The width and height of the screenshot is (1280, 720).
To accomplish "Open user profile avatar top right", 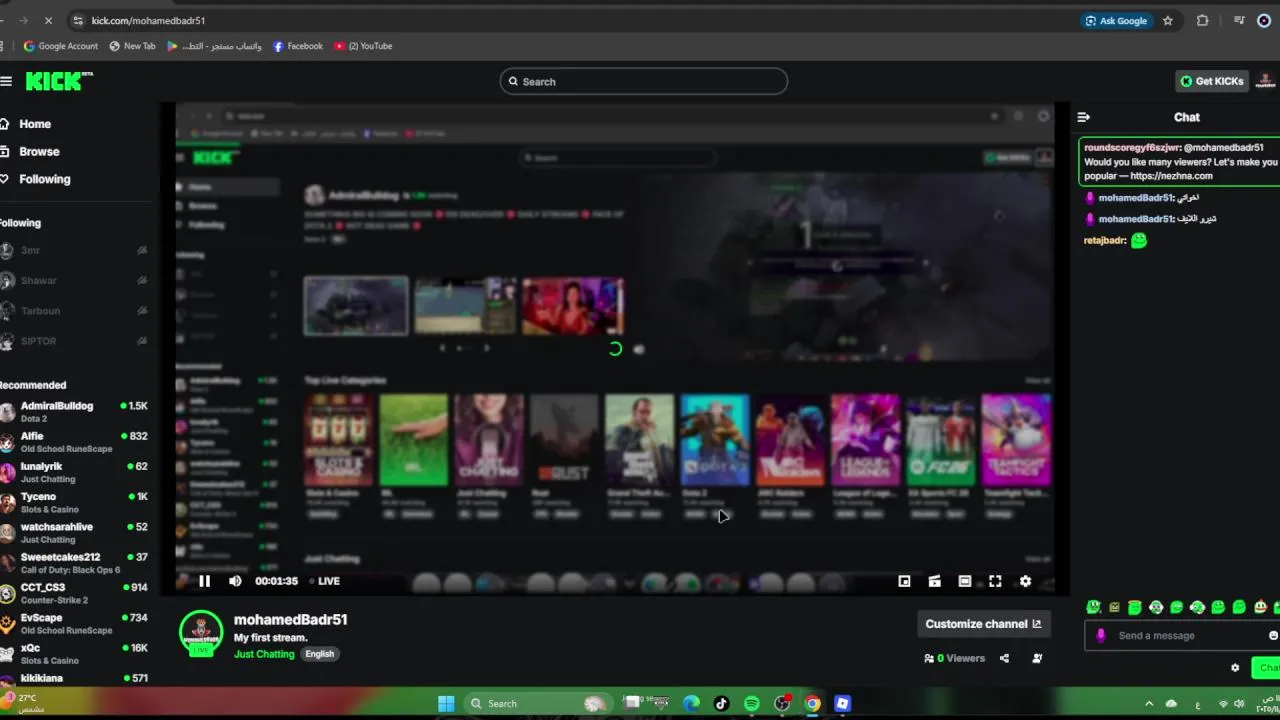I will coord(1265,81).
